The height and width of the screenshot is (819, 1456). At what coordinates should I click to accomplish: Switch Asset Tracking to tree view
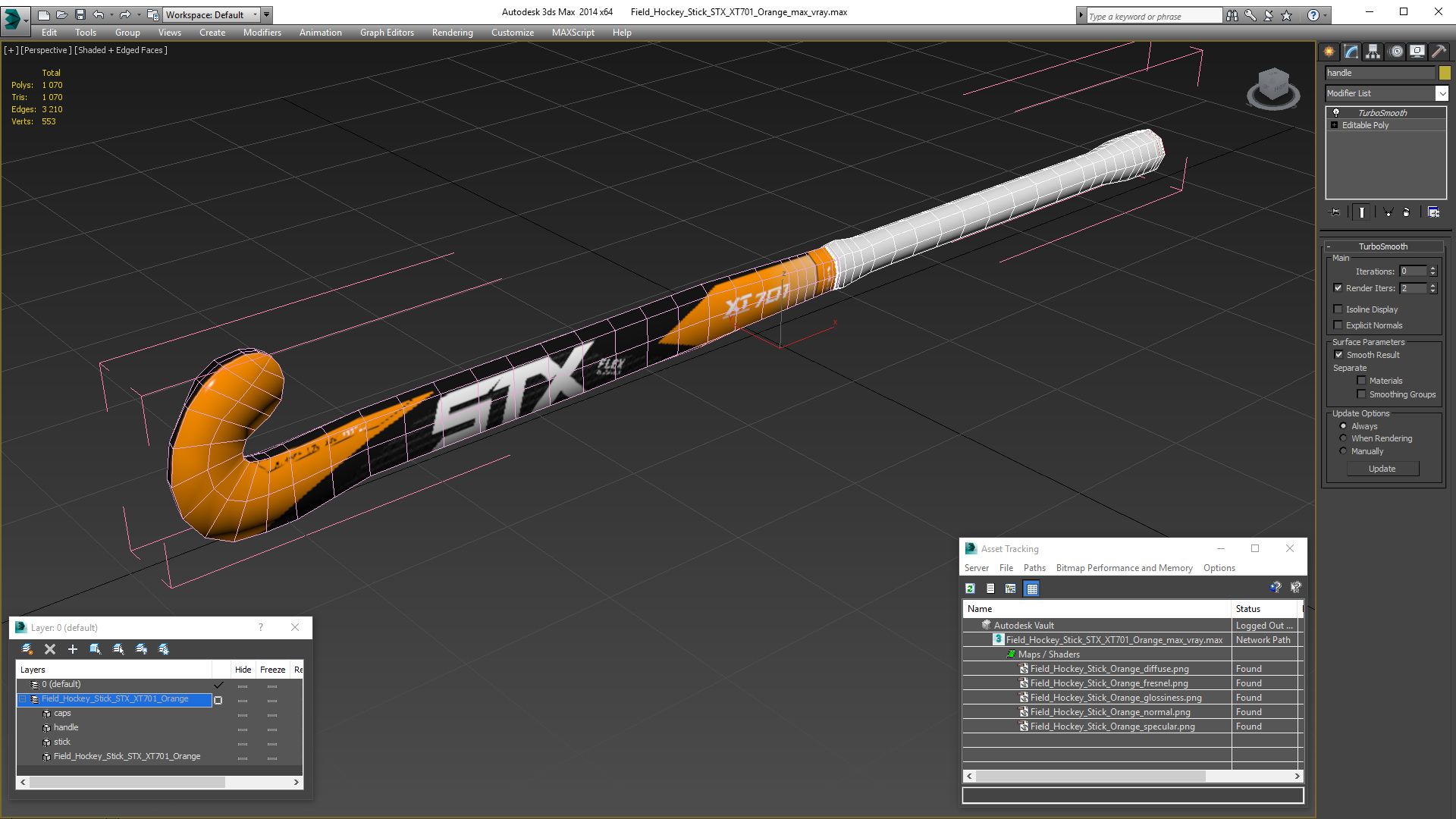[1011, 588]
